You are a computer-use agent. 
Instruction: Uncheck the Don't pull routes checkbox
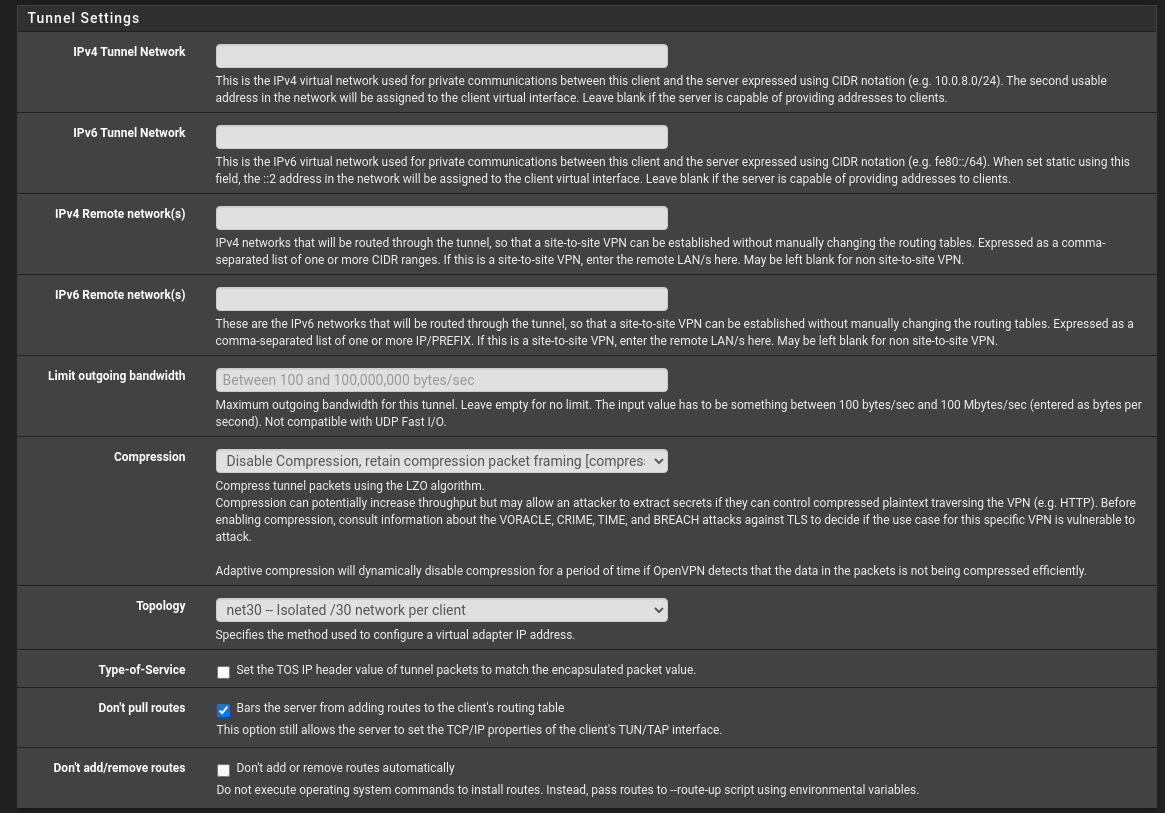tap(223, 710)
